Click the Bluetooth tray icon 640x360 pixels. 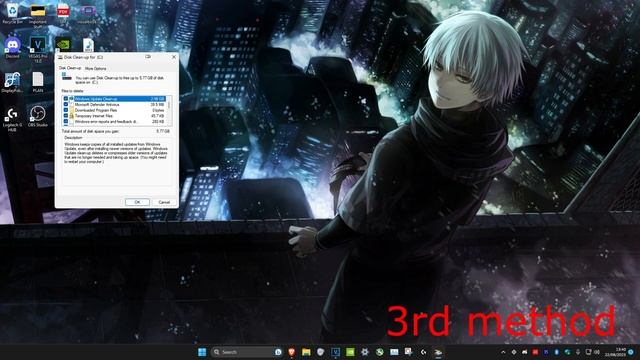coord(557,352)
